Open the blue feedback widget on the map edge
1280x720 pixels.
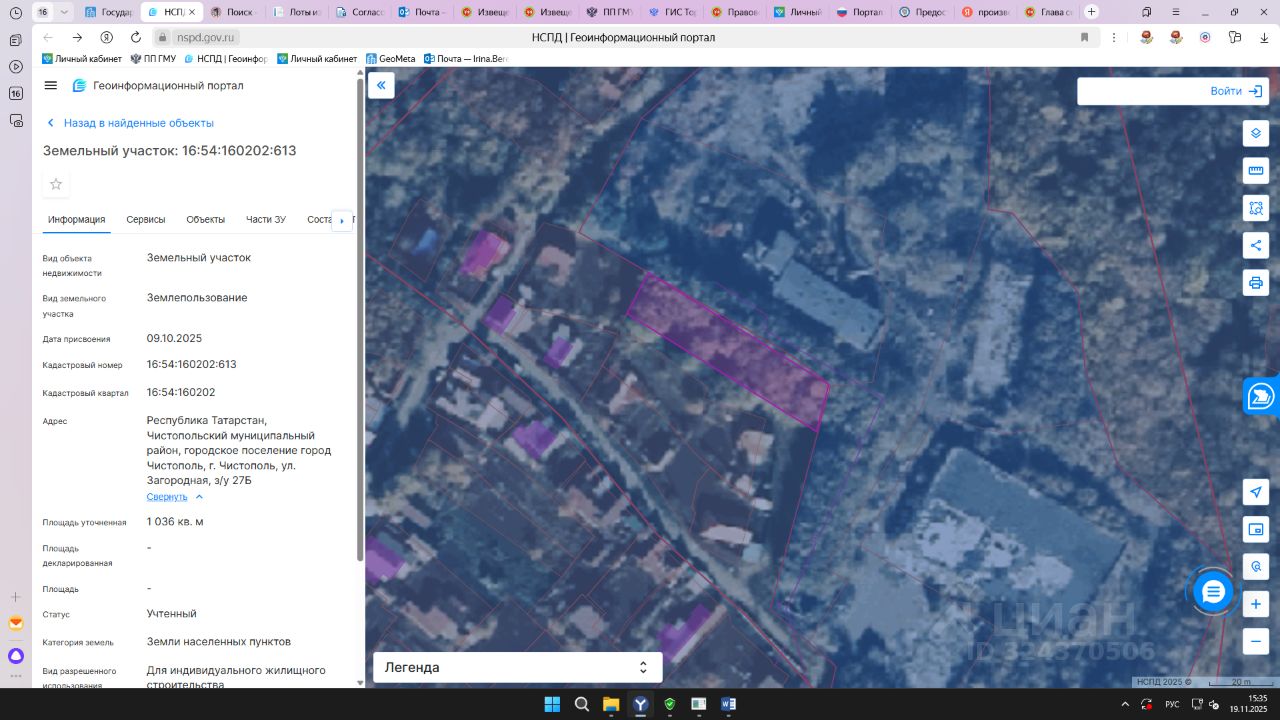click(1262, 396)
